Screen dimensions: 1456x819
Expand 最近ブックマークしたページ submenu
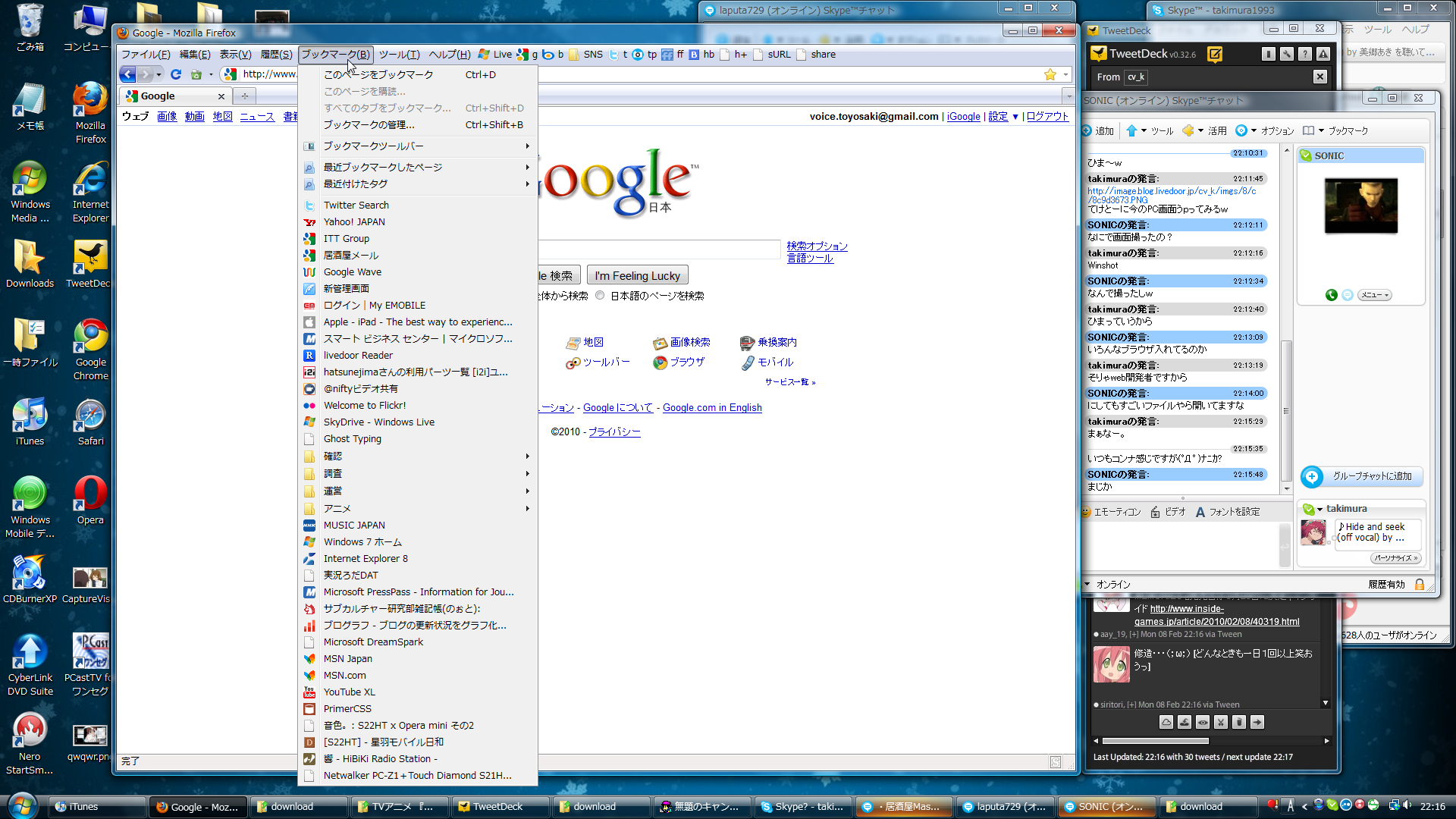(418, 168)
